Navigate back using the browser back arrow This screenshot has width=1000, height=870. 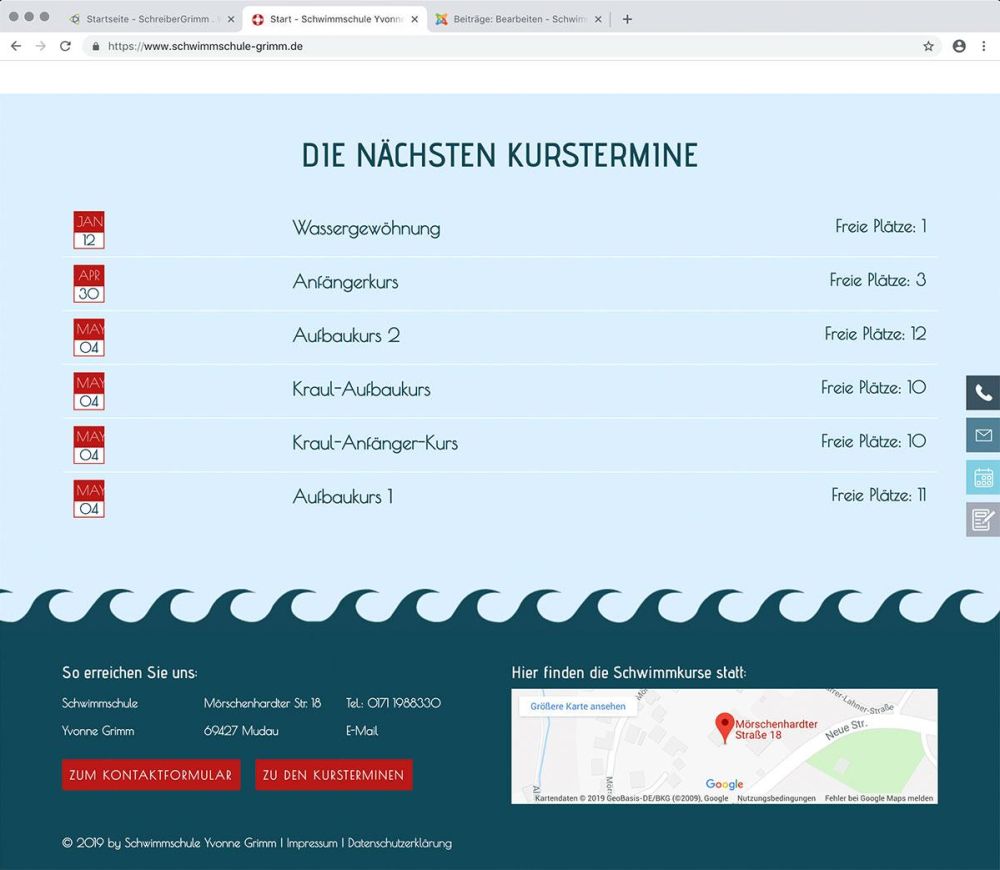[16, 46]
